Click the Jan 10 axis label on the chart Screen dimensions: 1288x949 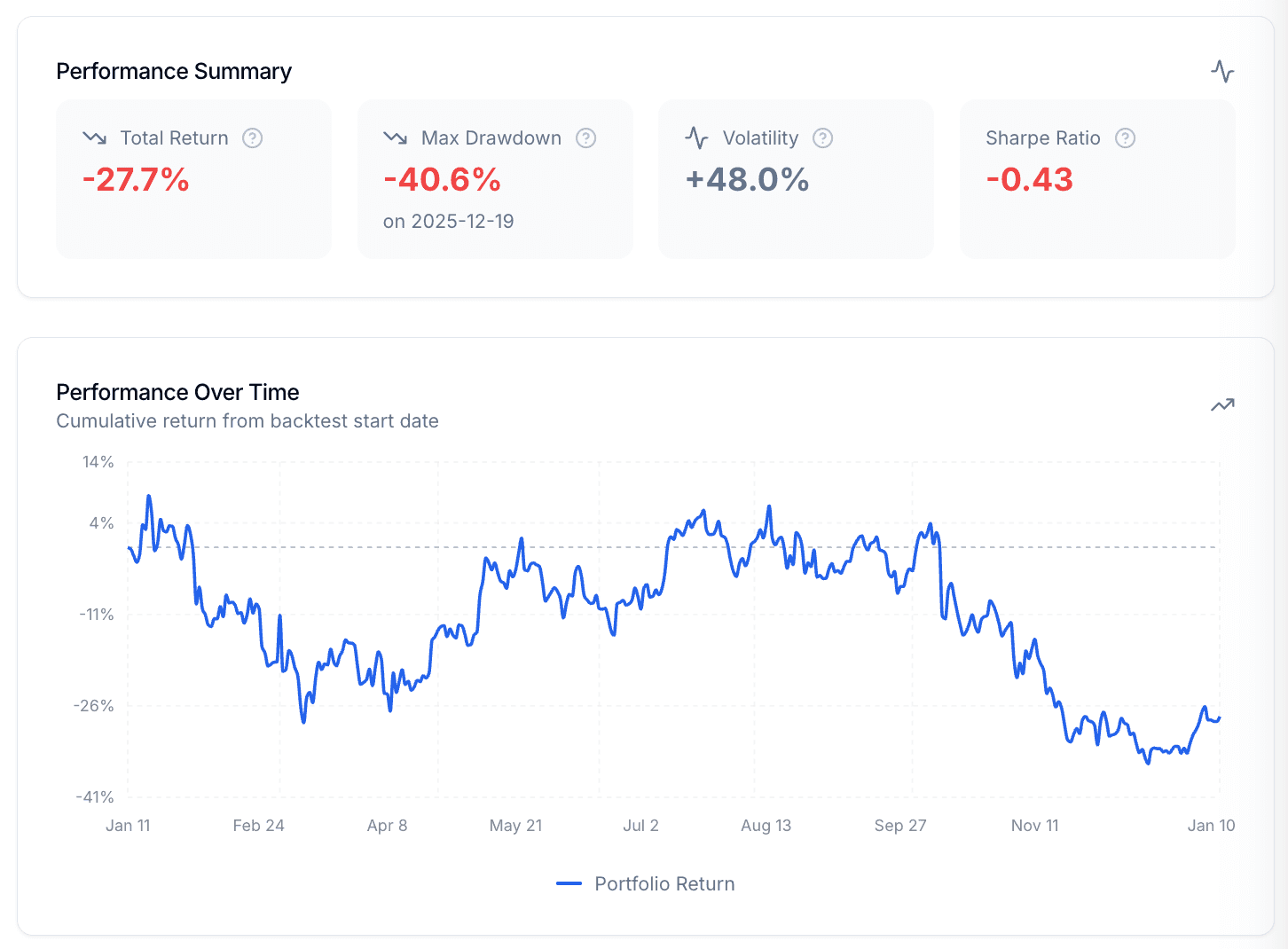pos(1212,825)
